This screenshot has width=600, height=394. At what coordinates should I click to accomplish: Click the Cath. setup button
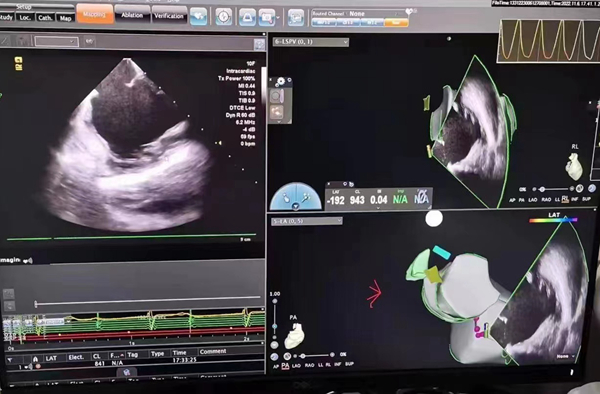45,18
